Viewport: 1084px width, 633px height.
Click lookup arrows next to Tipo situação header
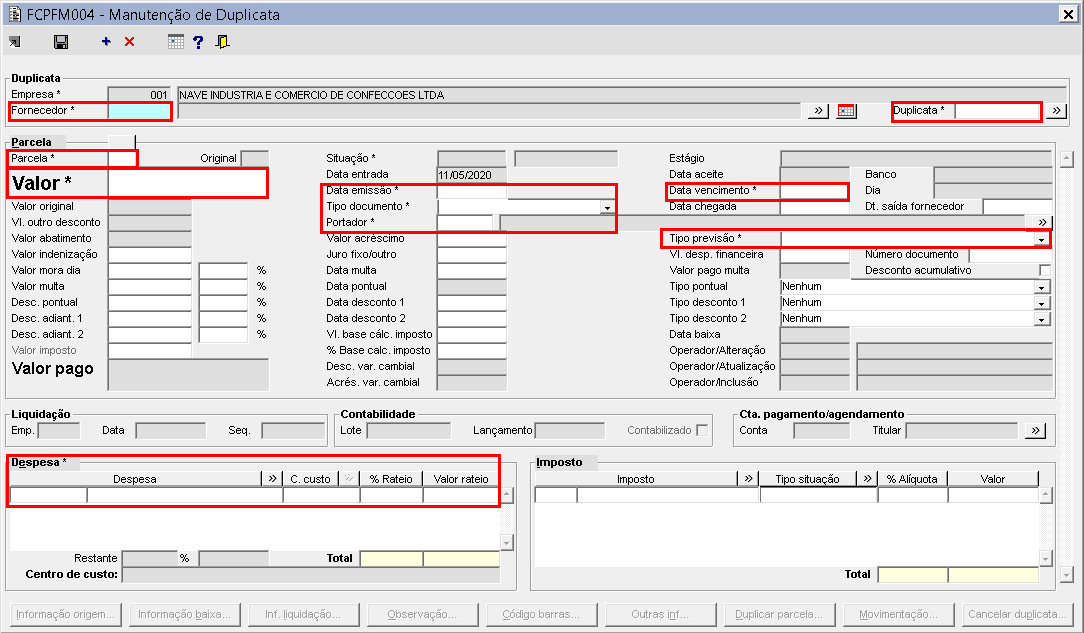(x=867, y=478)
